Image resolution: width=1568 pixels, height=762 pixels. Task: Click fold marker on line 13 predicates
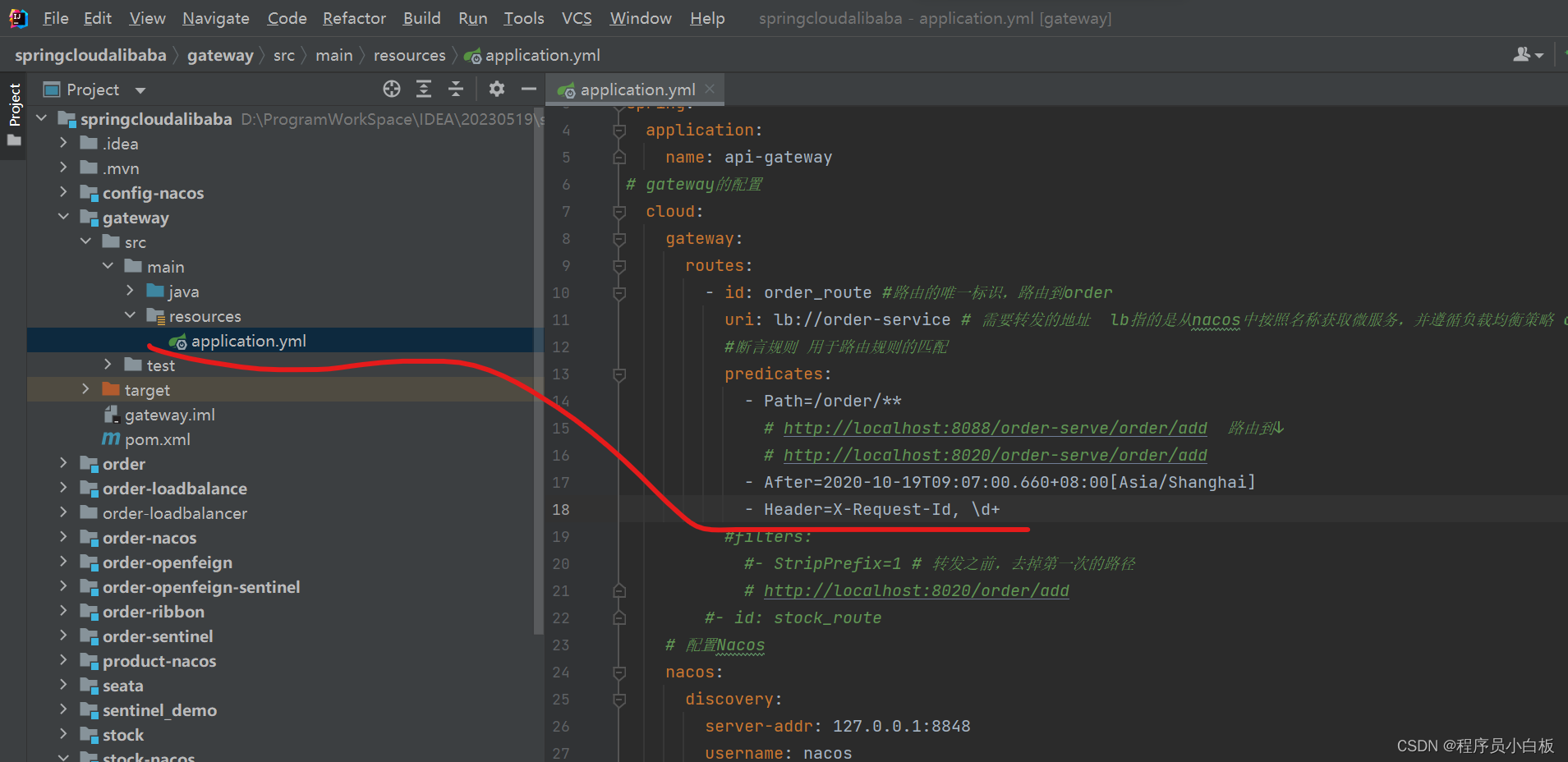tap(619, 374)
